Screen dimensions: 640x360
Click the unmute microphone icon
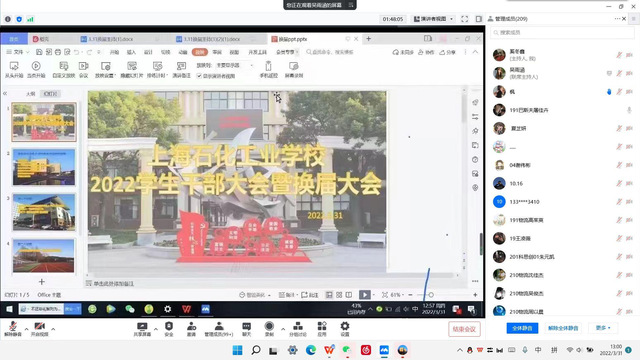[x=13, y=326]
